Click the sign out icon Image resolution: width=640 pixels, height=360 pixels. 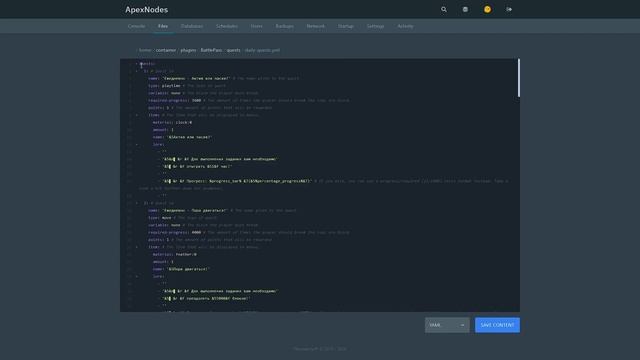click(x=509, y=9)
